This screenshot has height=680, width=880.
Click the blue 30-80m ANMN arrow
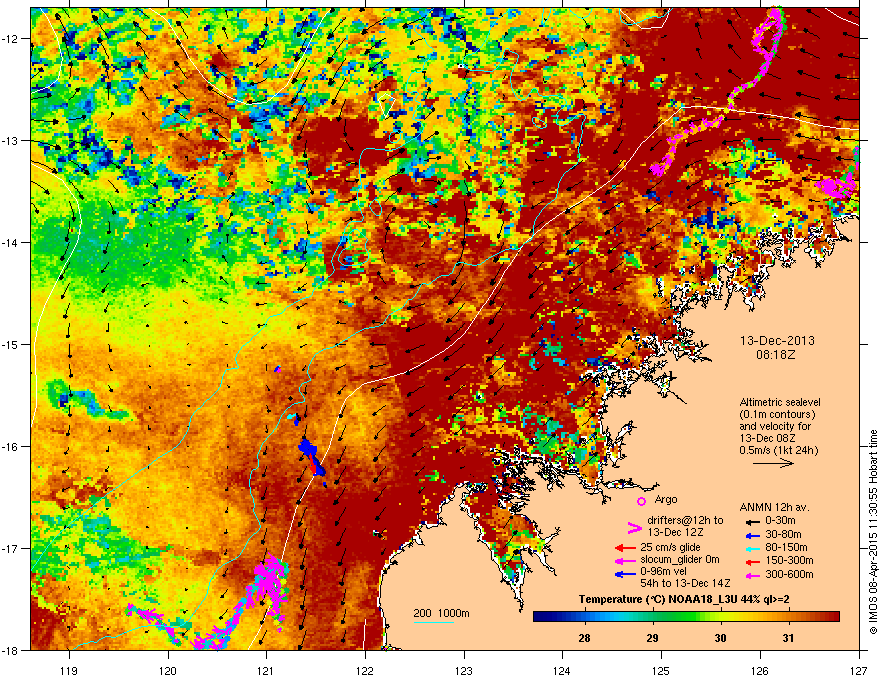(x=752, y=535)
